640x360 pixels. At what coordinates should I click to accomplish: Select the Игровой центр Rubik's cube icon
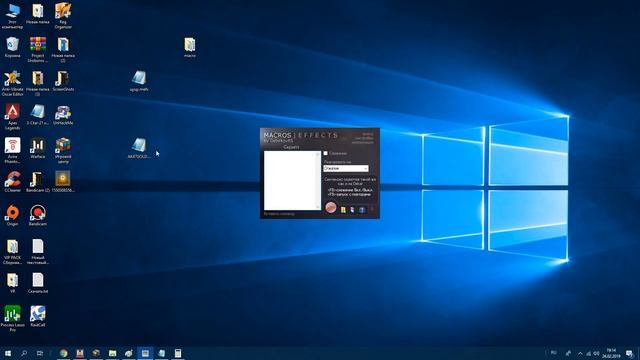[63, 150]
